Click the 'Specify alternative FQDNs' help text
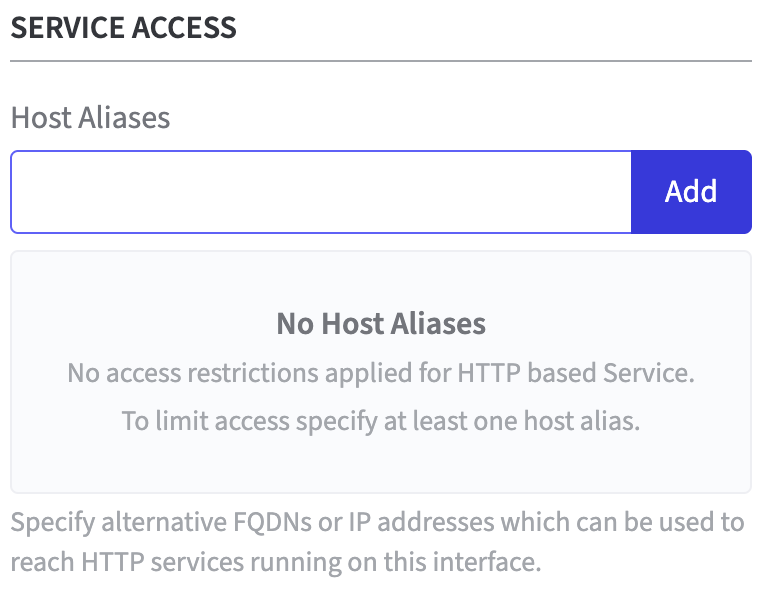This screenshot has width=766, height=606. tap(377, 522)
